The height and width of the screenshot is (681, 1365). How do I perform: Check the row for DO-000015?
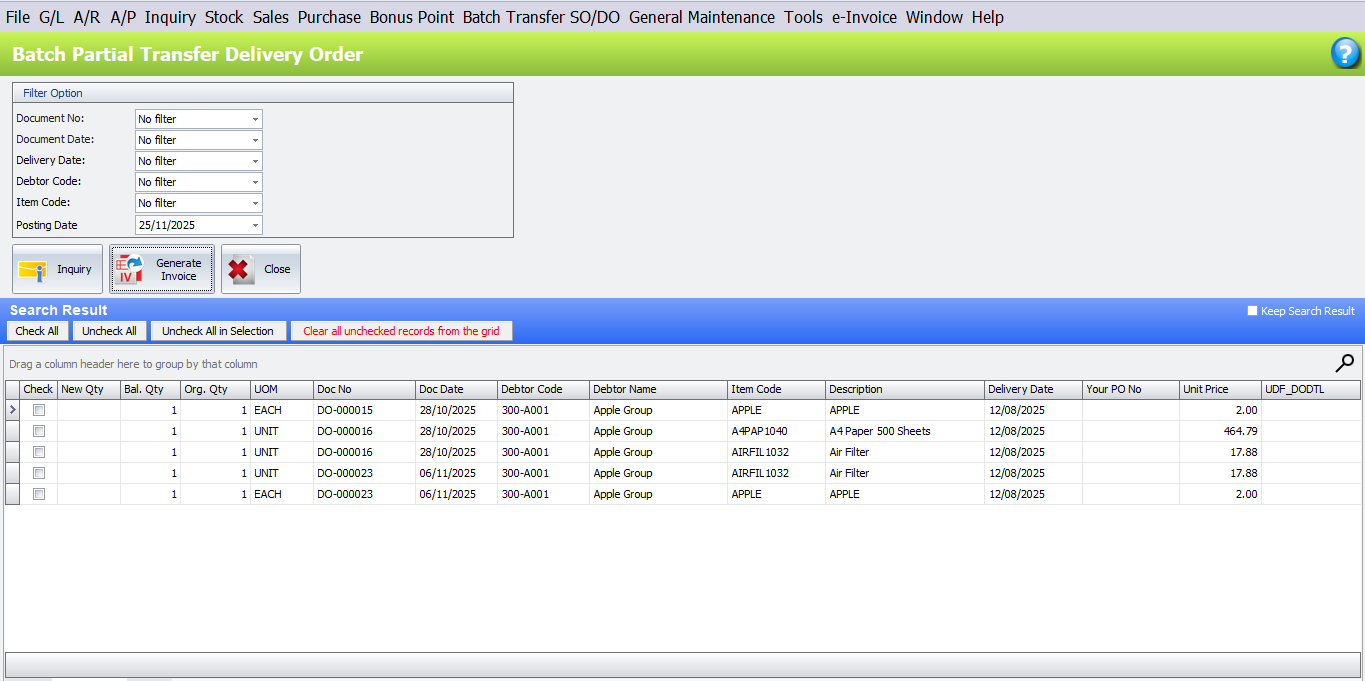[38, 410]
